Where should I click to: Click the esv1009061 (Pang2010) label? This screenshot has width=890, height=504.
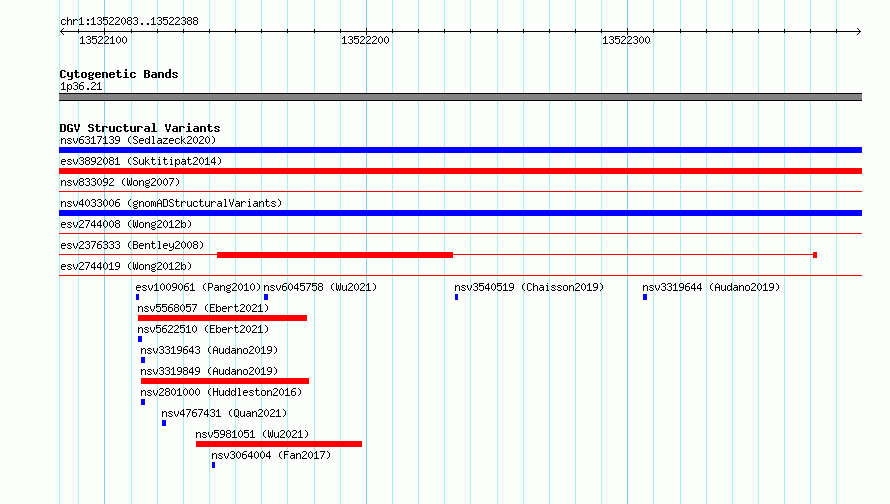pos(198,287)
